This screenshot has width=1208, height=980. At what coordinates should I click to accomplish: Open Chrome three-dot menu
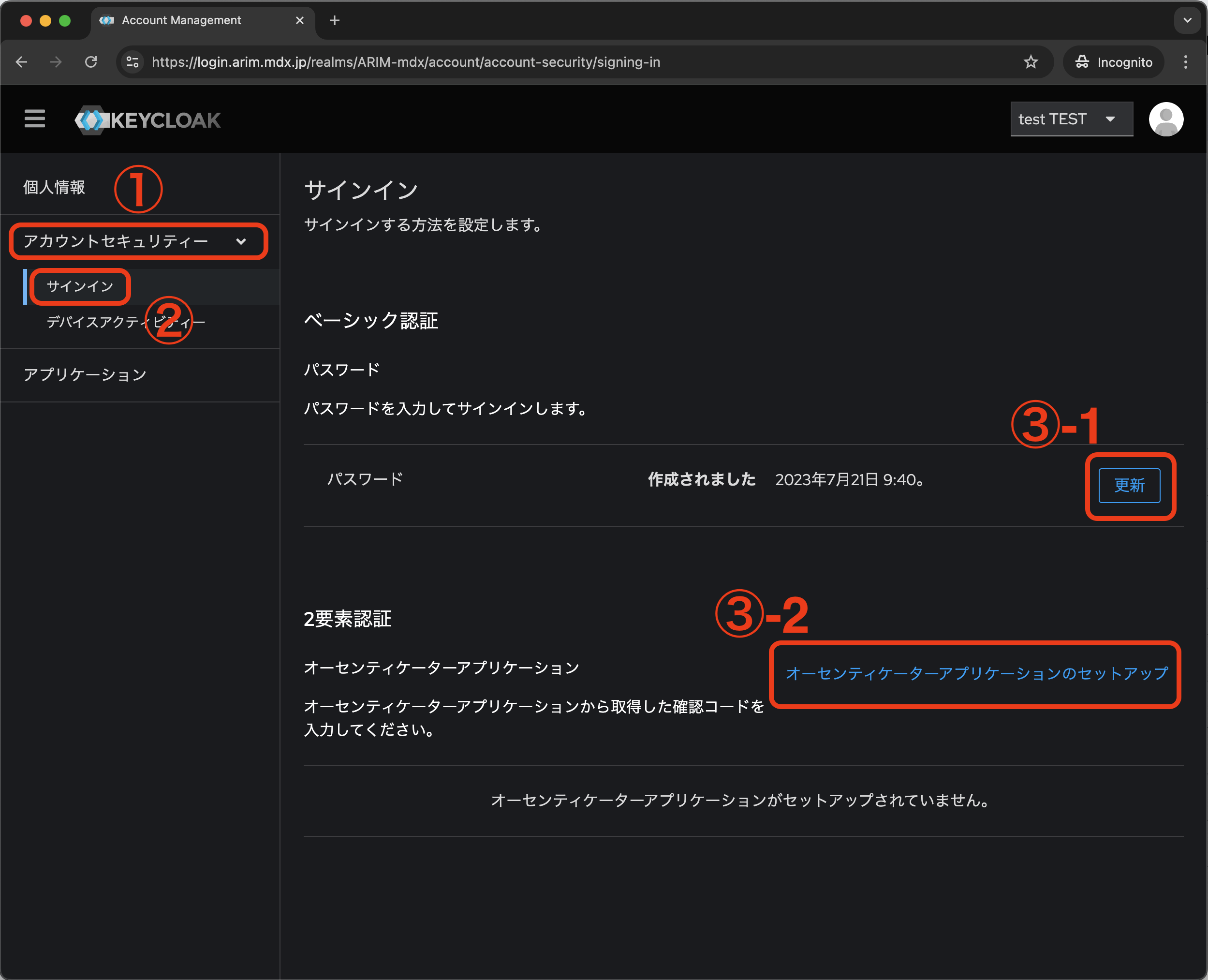pyautogui.click(x=1185, y=62)
